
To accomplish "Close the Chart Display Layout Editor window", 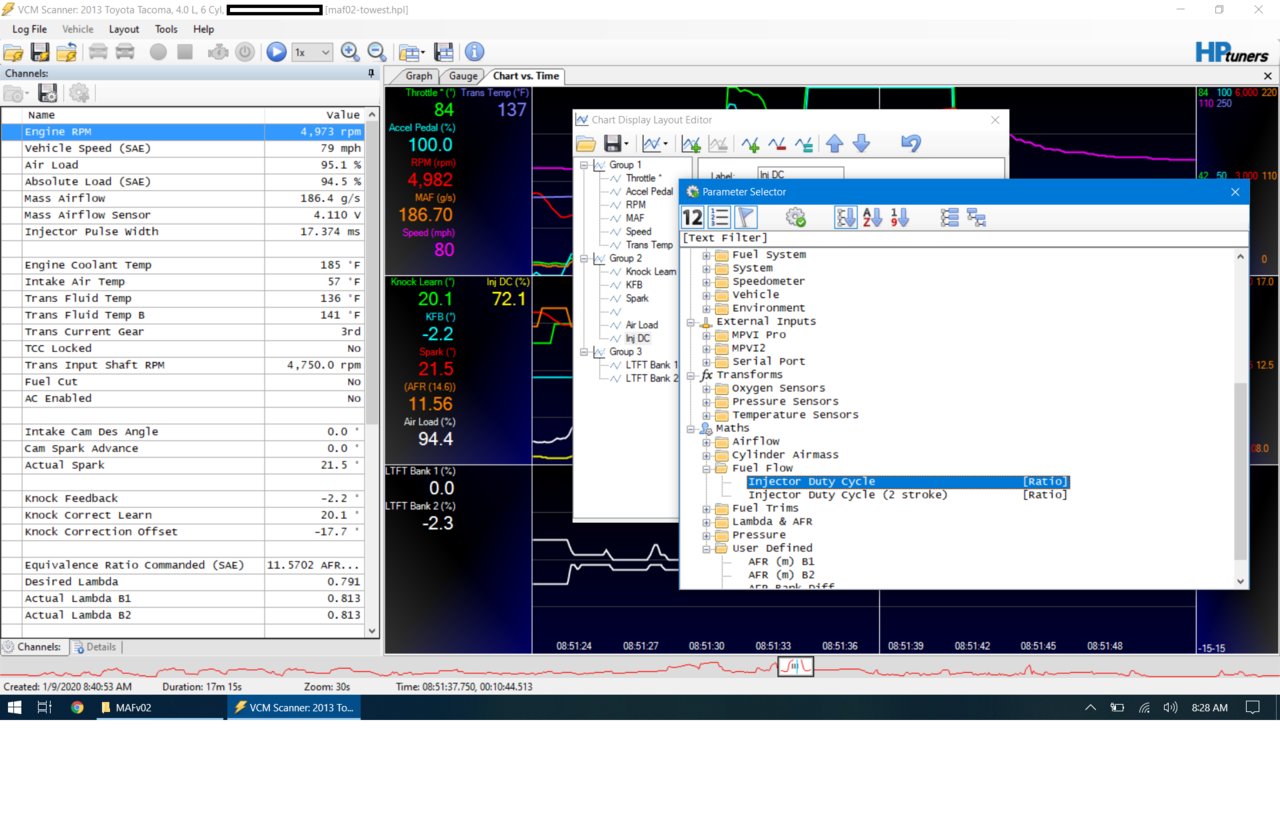I will (995, 120).
